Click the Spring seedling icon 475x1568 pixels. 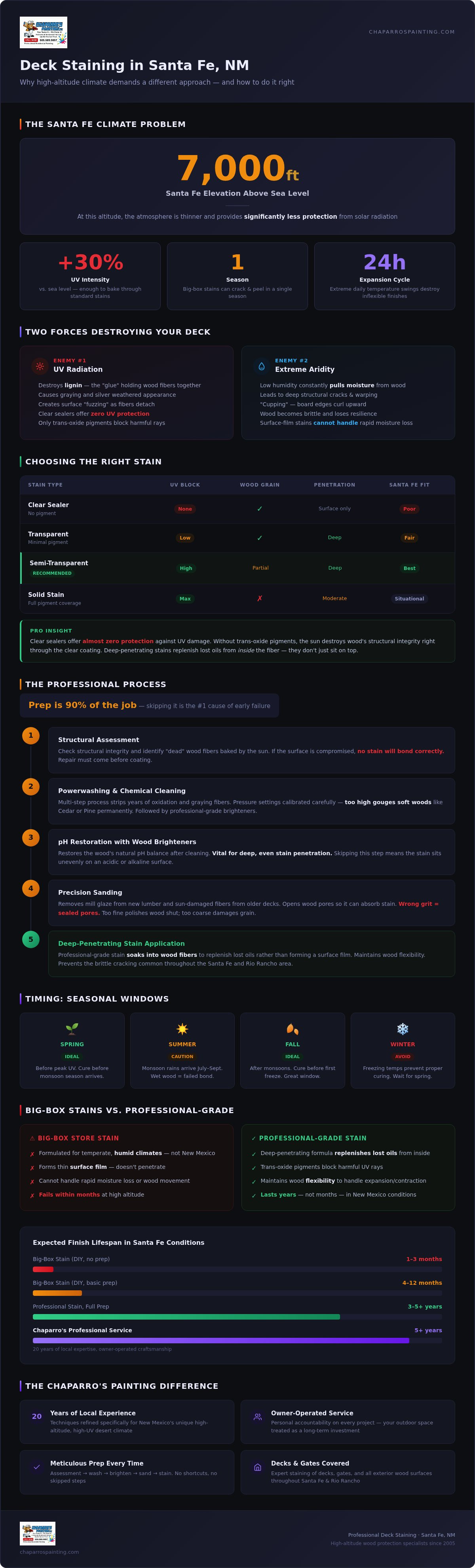pyautogui.click(x=72, y=1029)
